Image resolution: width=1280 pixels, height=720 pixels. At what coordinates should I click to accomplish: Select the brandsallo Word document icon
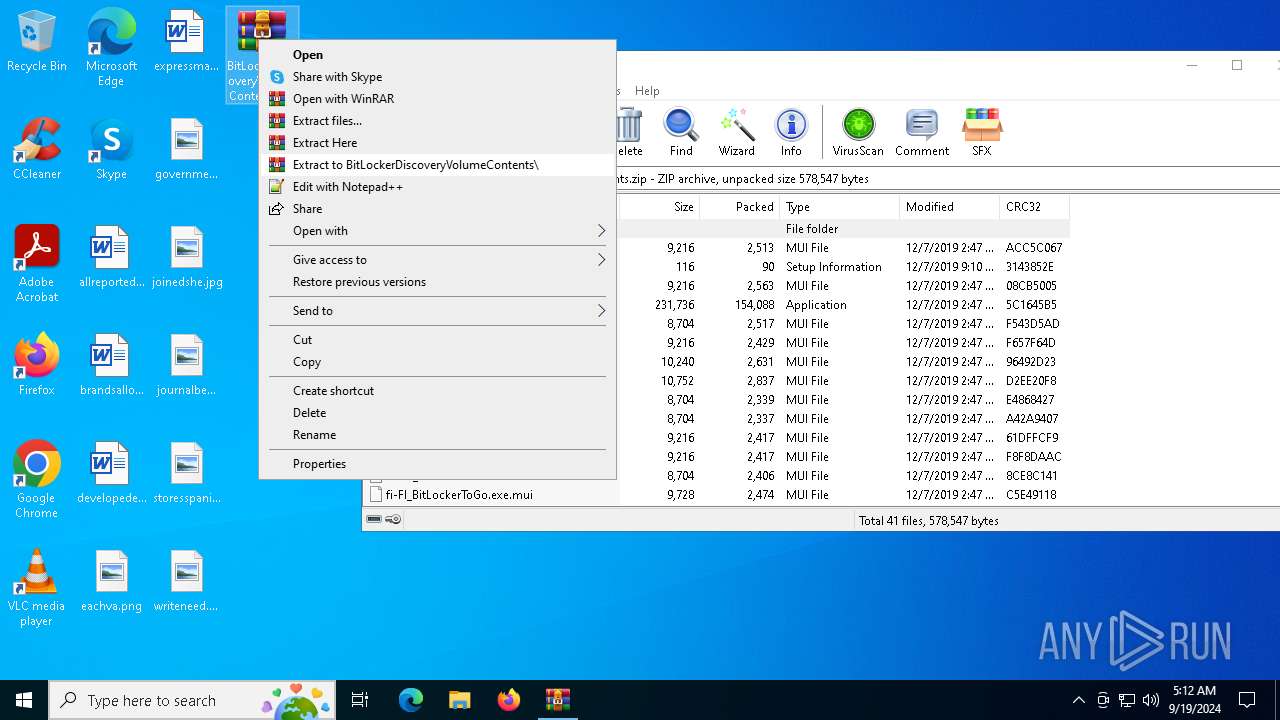point(111,366)
